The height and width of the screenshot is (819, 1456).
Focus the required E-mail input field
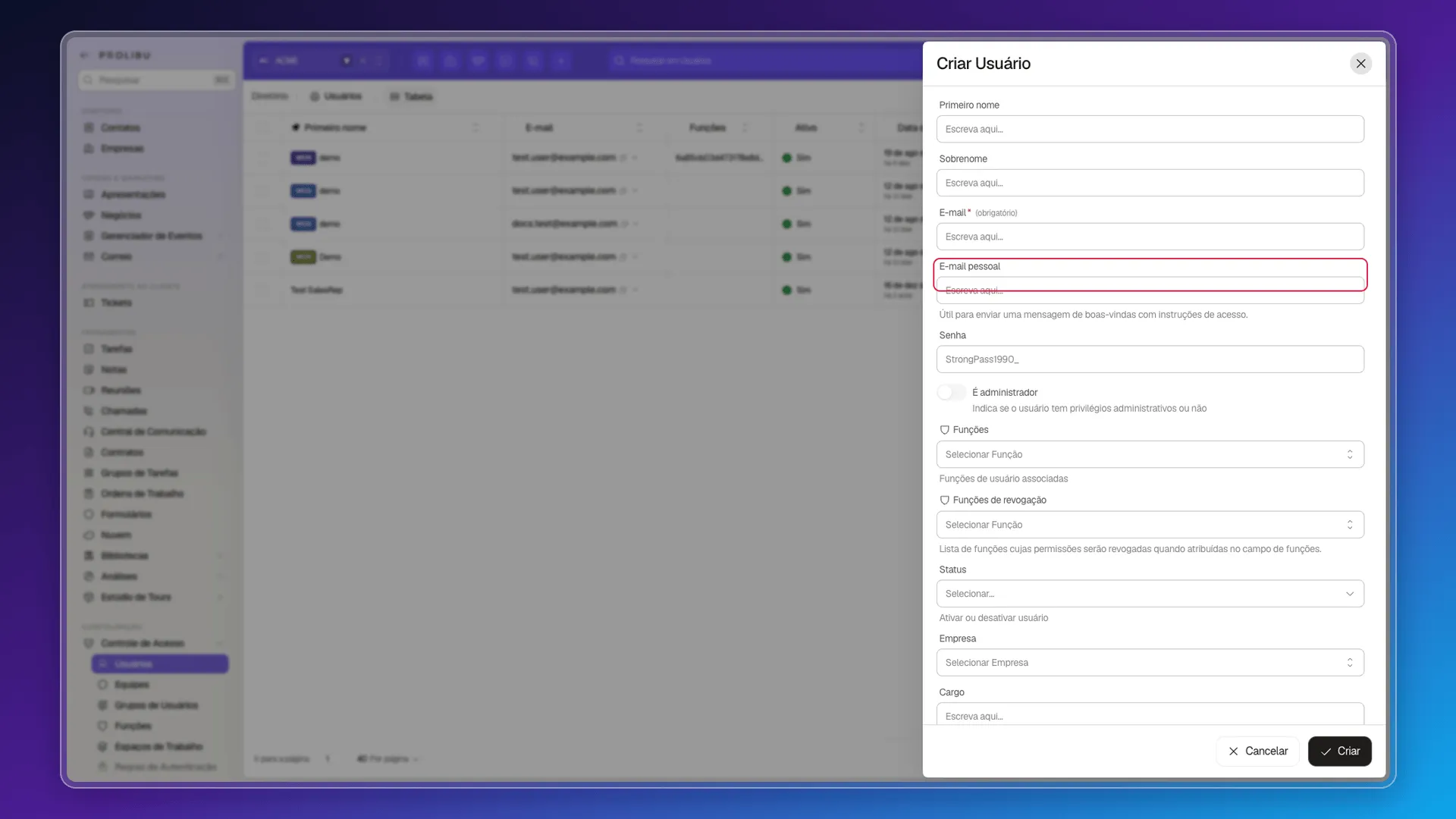click(x=1150, y=237)
